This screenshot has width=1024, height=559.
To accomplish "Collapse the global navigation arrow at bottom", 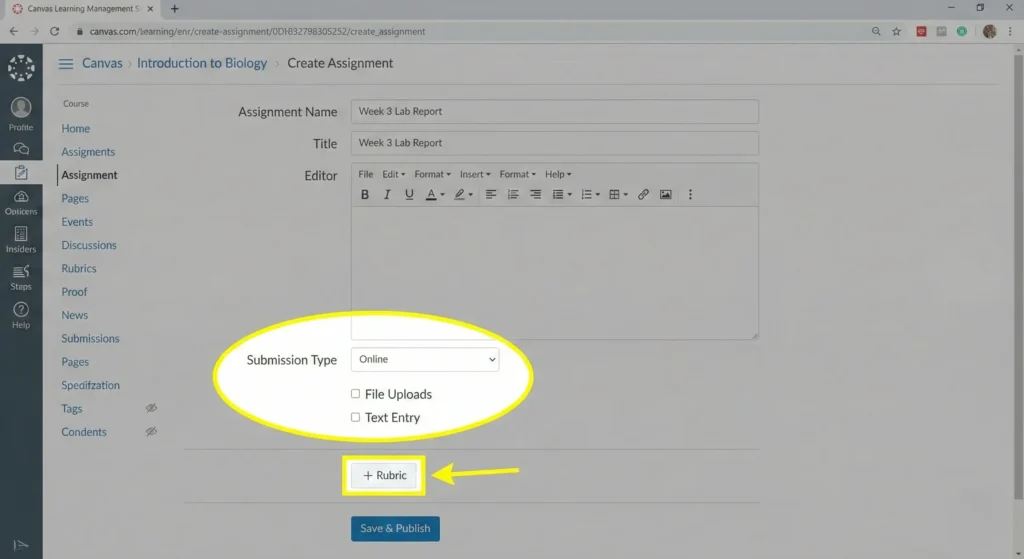I will [x=21, y=545].
